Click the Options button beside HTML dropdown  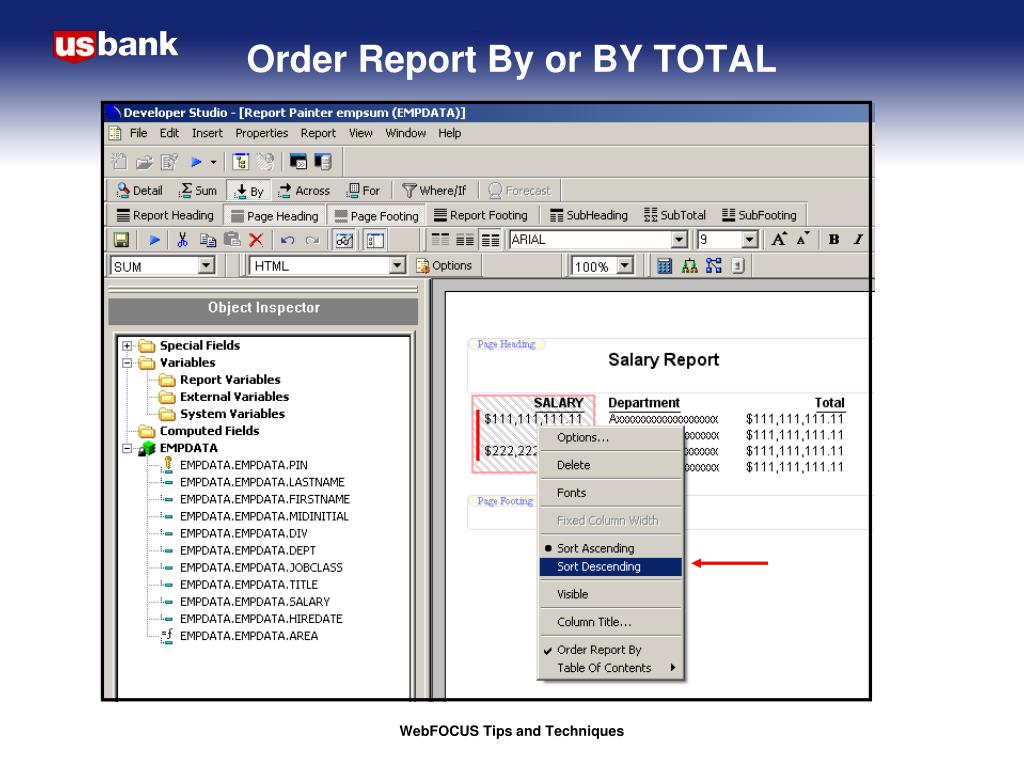[x=444, y=265]
